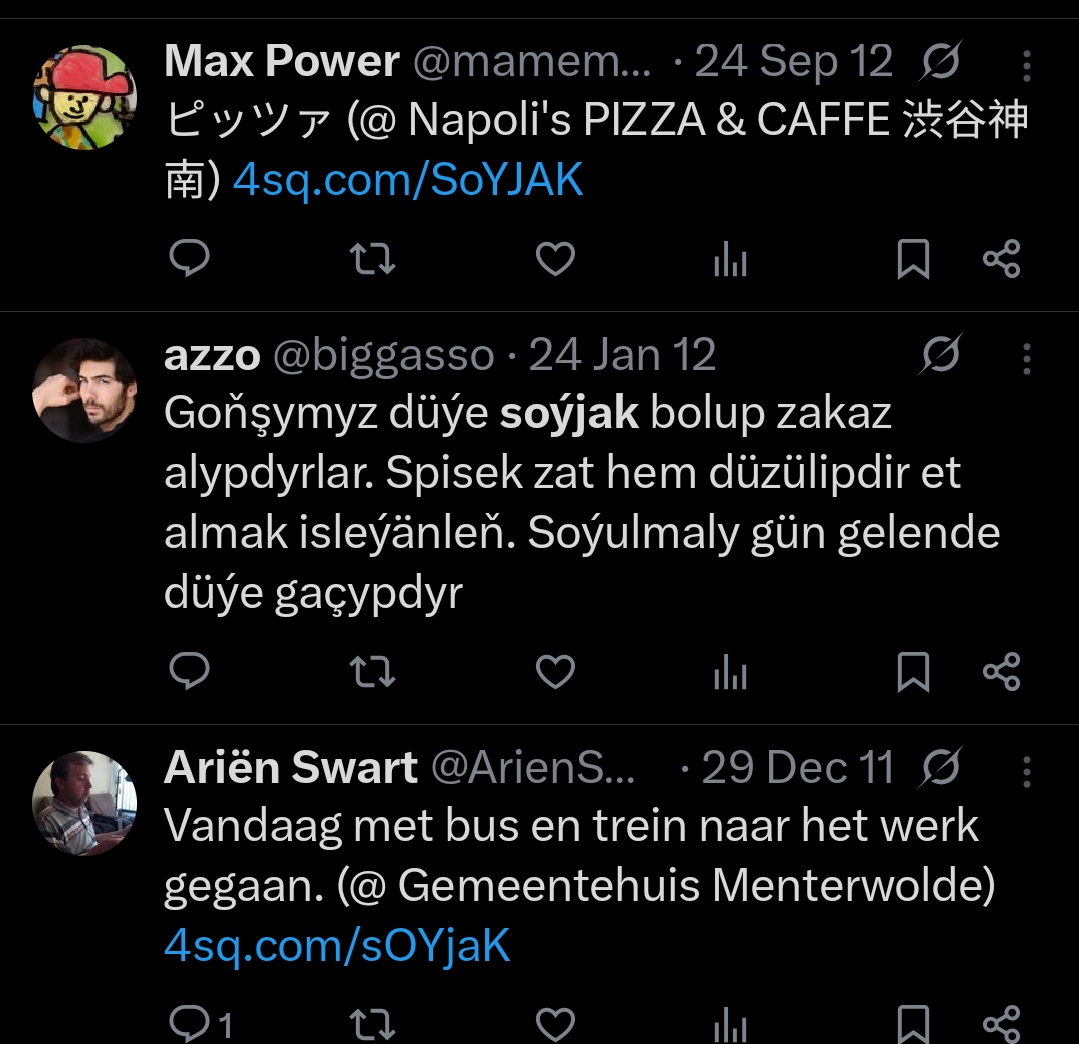Reply to azzo's tweet
1079x1044 pixels.
[x=189, y=671]
